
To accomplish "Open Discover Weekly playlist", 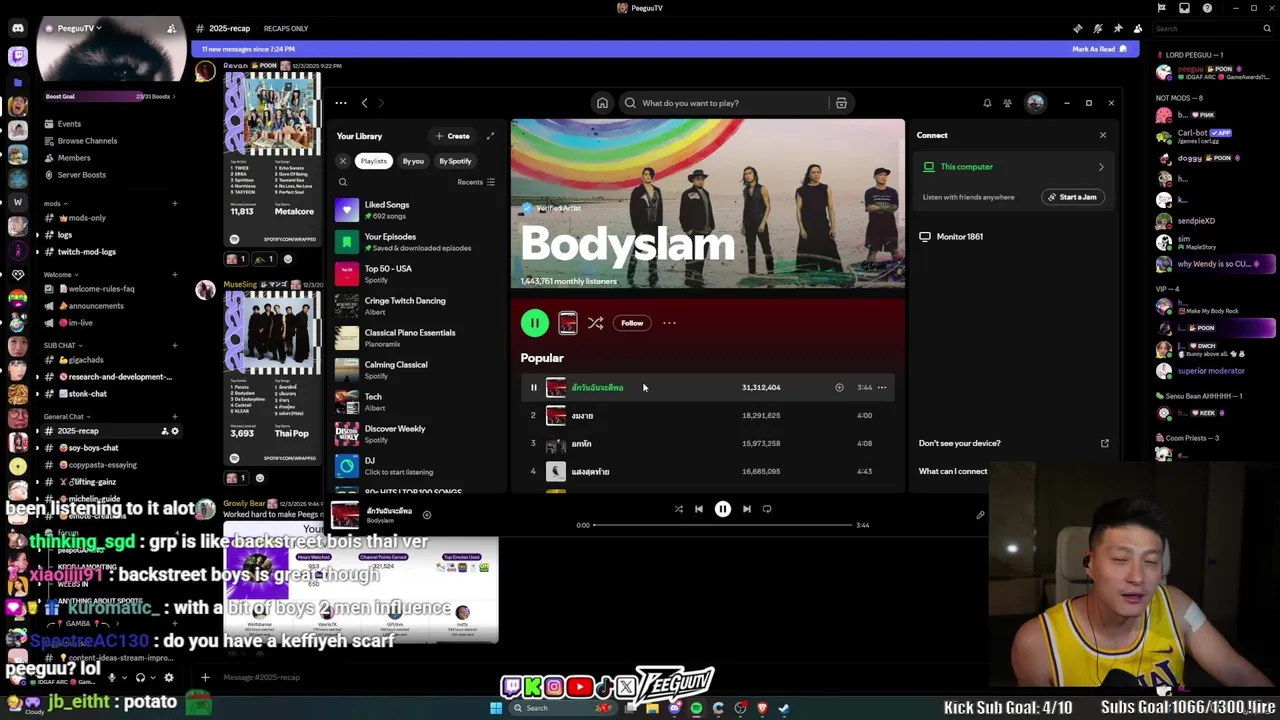I will 417,434.
